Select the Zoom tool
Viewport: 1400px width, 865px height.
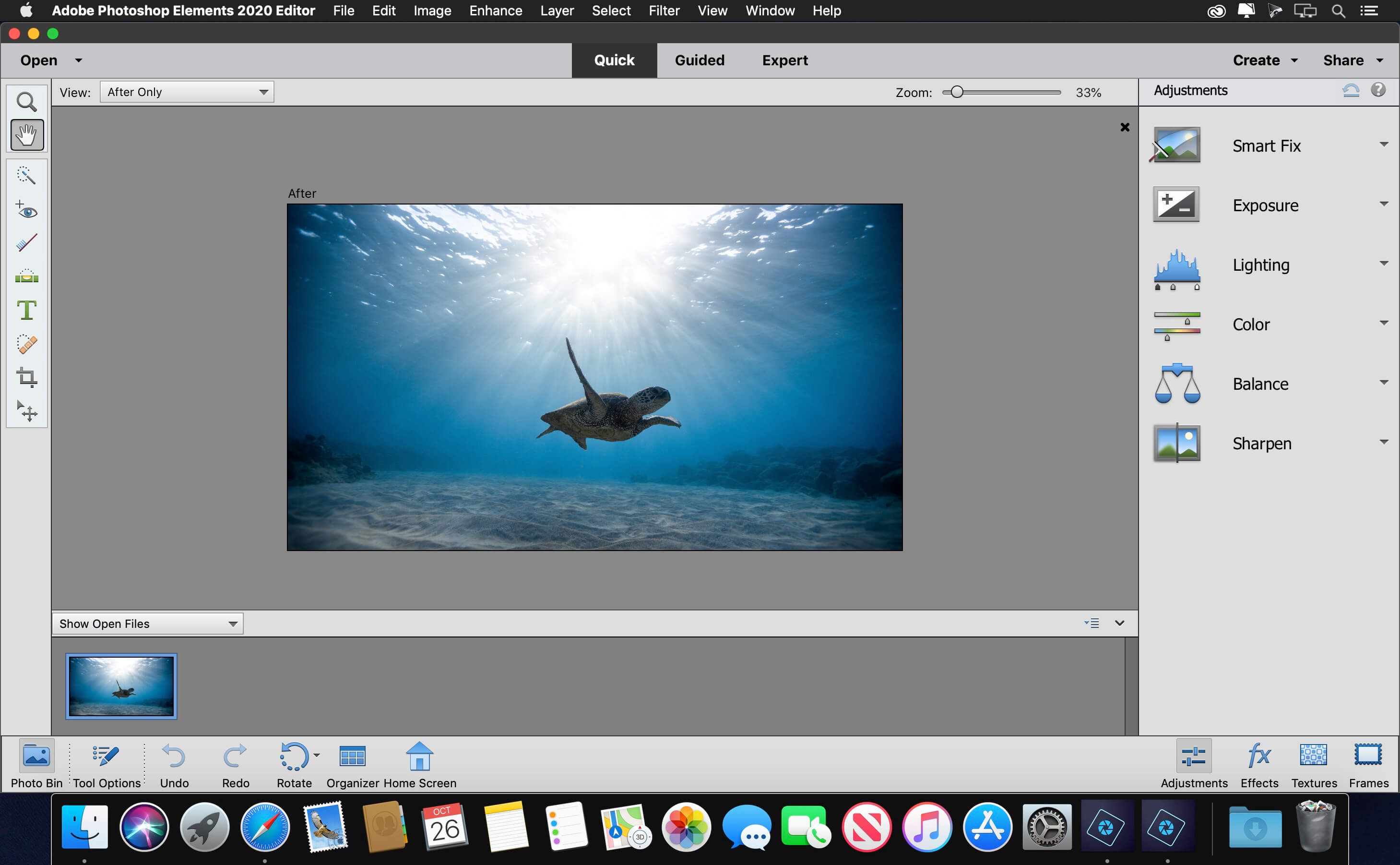[x=27, y=101]
